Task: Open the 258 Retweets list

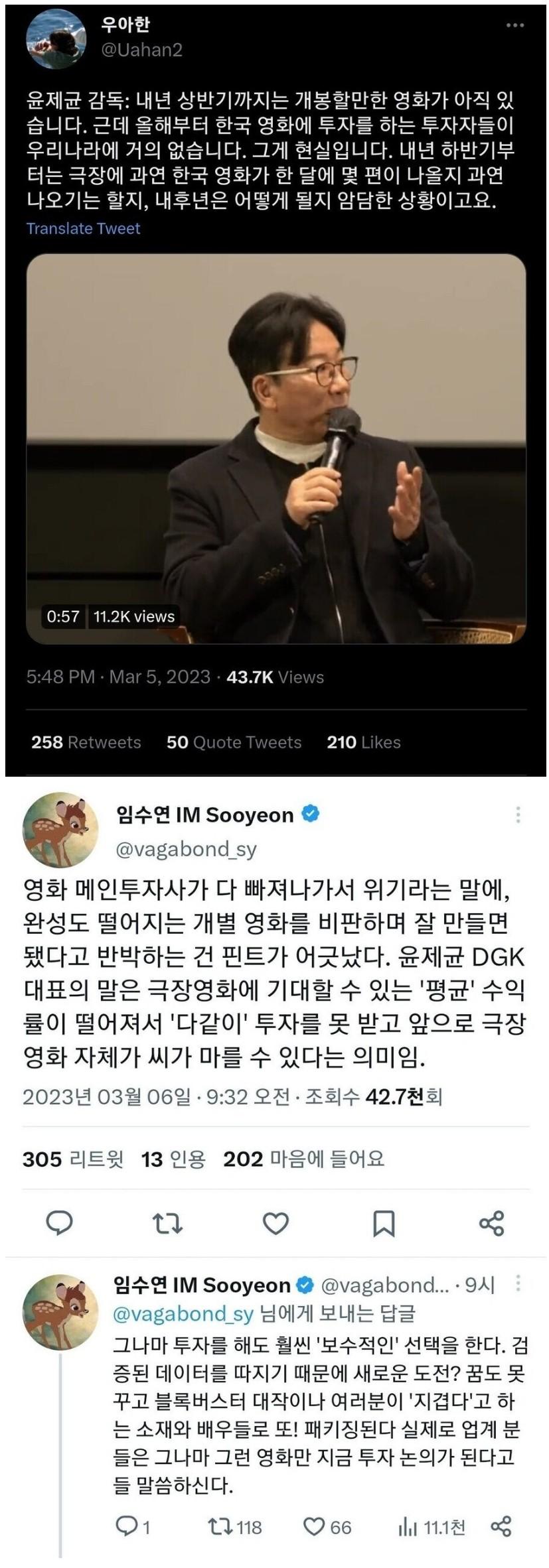Action: 86,742
